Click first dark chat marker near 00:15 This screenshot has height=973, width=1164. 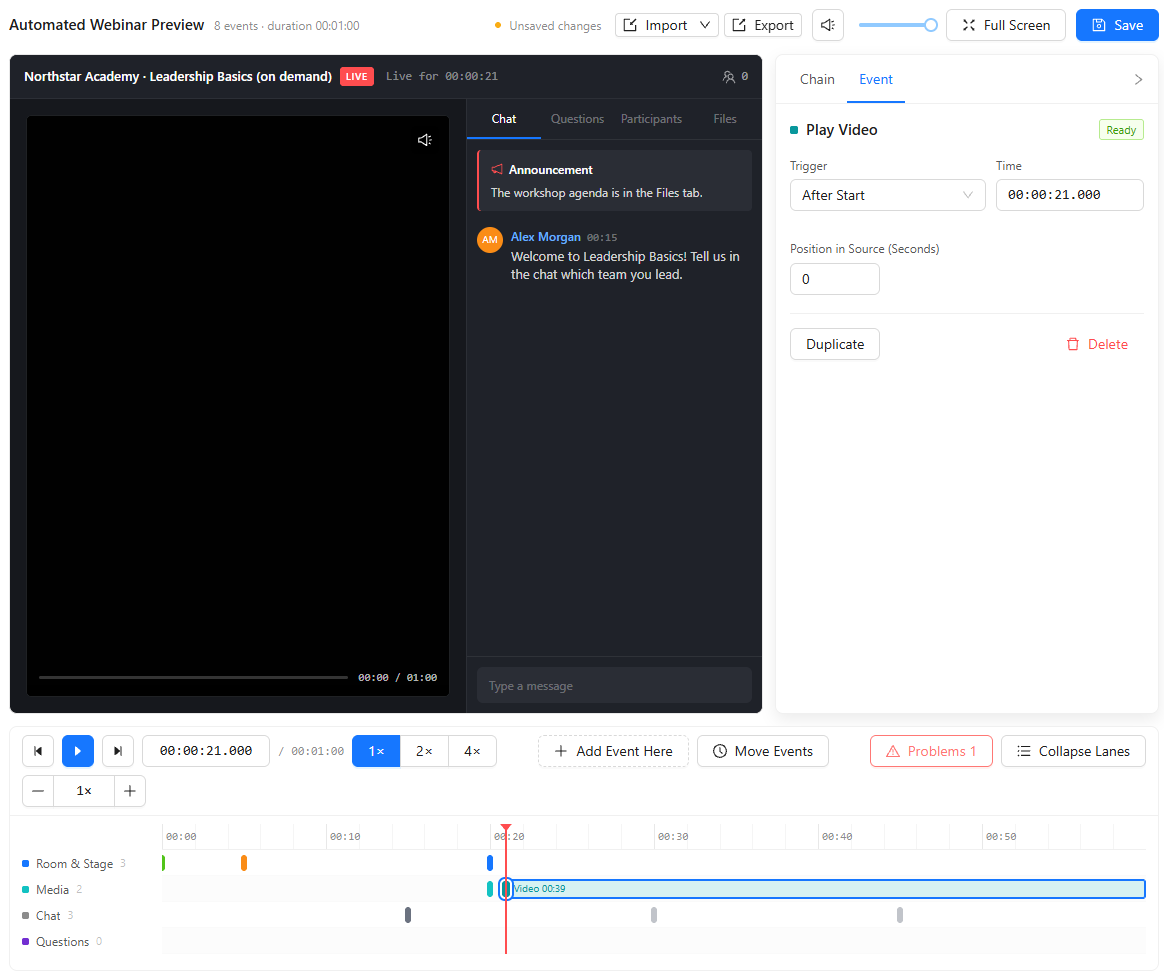408,915
